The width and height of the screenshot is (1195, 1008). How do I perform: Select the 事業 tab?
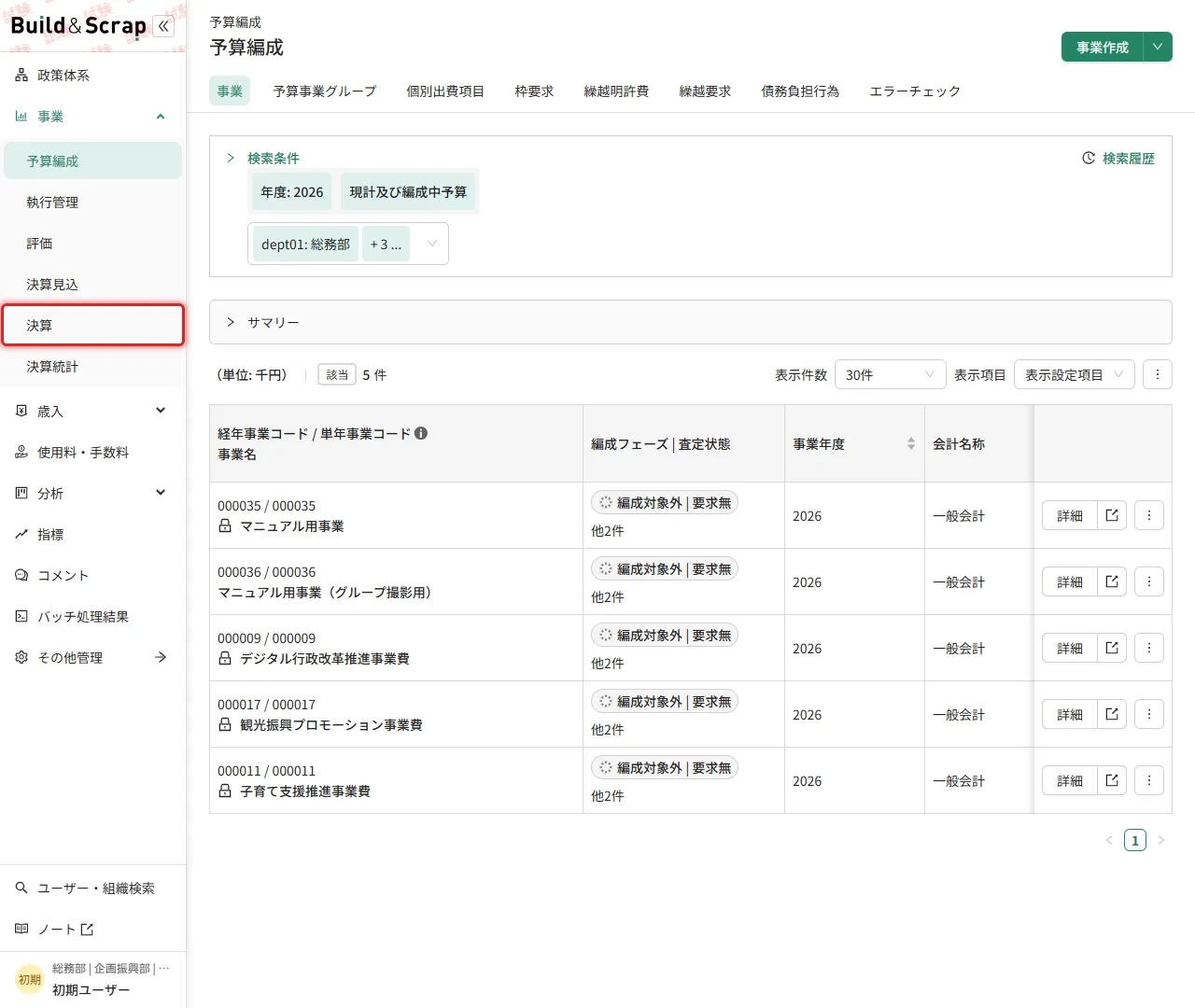[230, 91]
